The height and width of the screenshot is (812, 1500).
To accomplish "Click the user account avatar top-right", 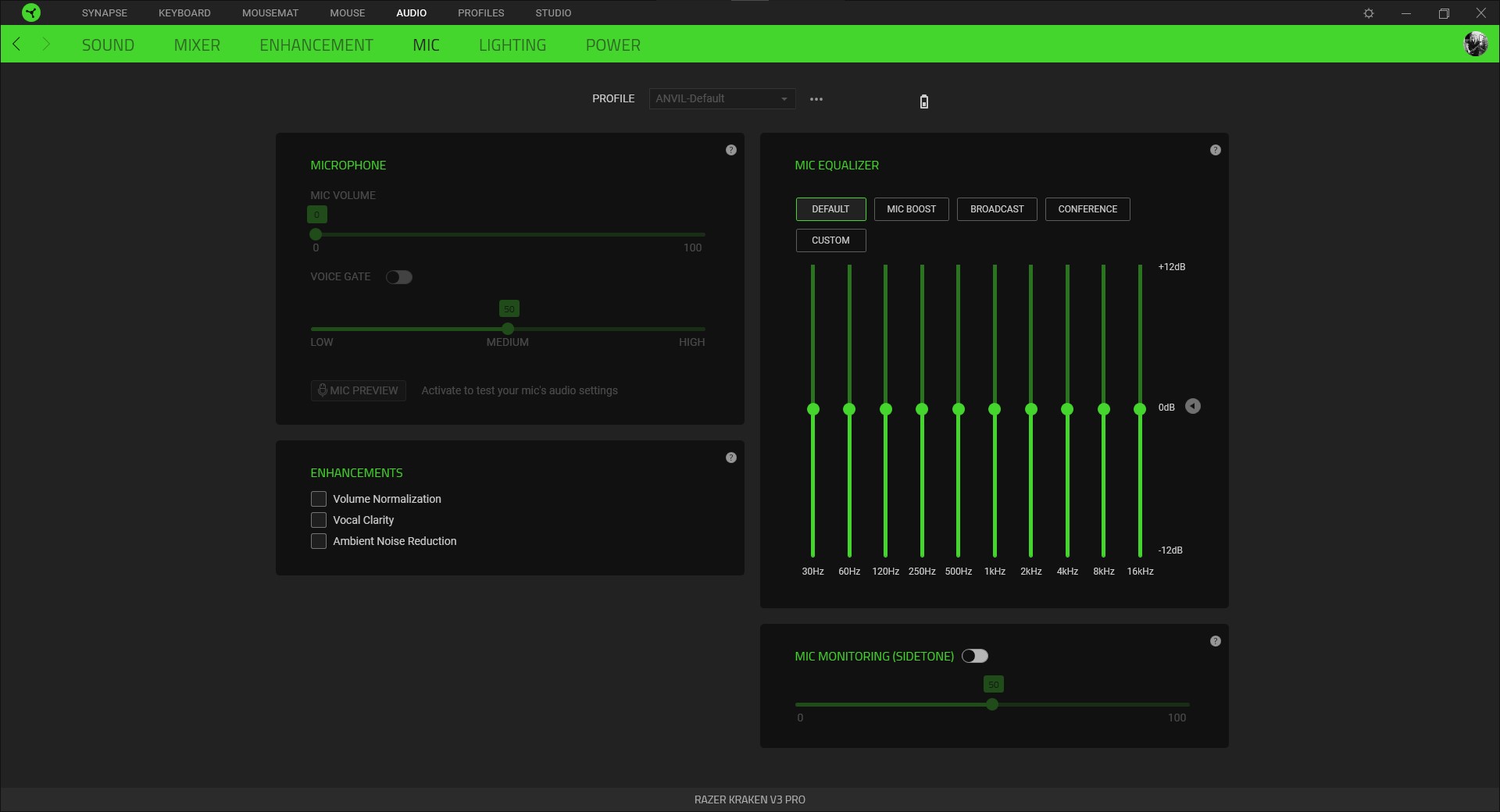I will [1476, 44].
